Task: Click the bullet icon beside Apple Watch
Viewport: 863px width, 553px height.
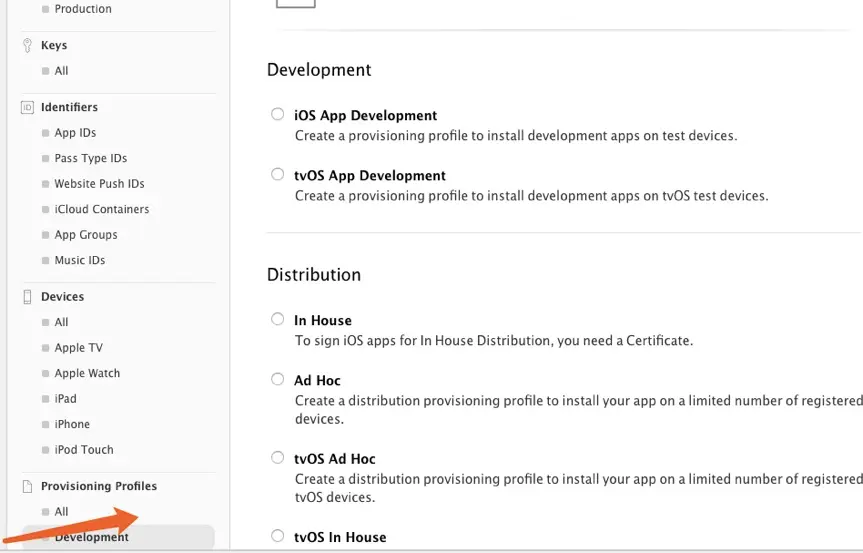Action: (46, 374)
